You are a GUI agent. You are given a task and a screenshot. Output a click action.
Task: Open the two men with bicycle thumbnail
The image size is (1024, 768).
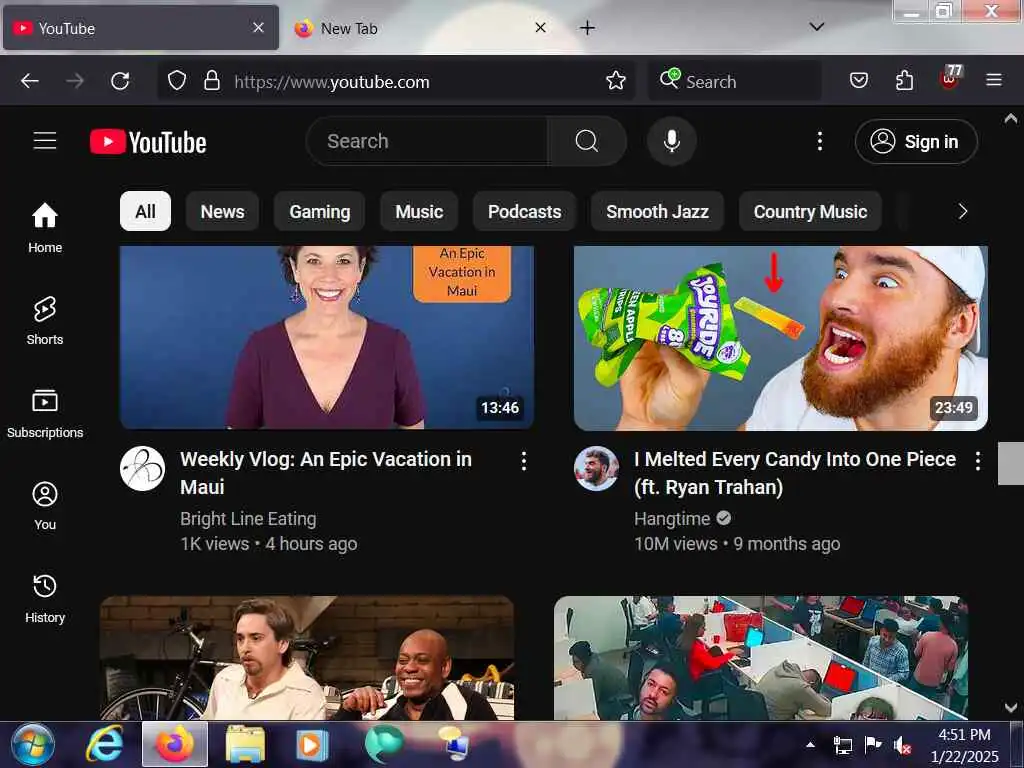click(307, 658)
